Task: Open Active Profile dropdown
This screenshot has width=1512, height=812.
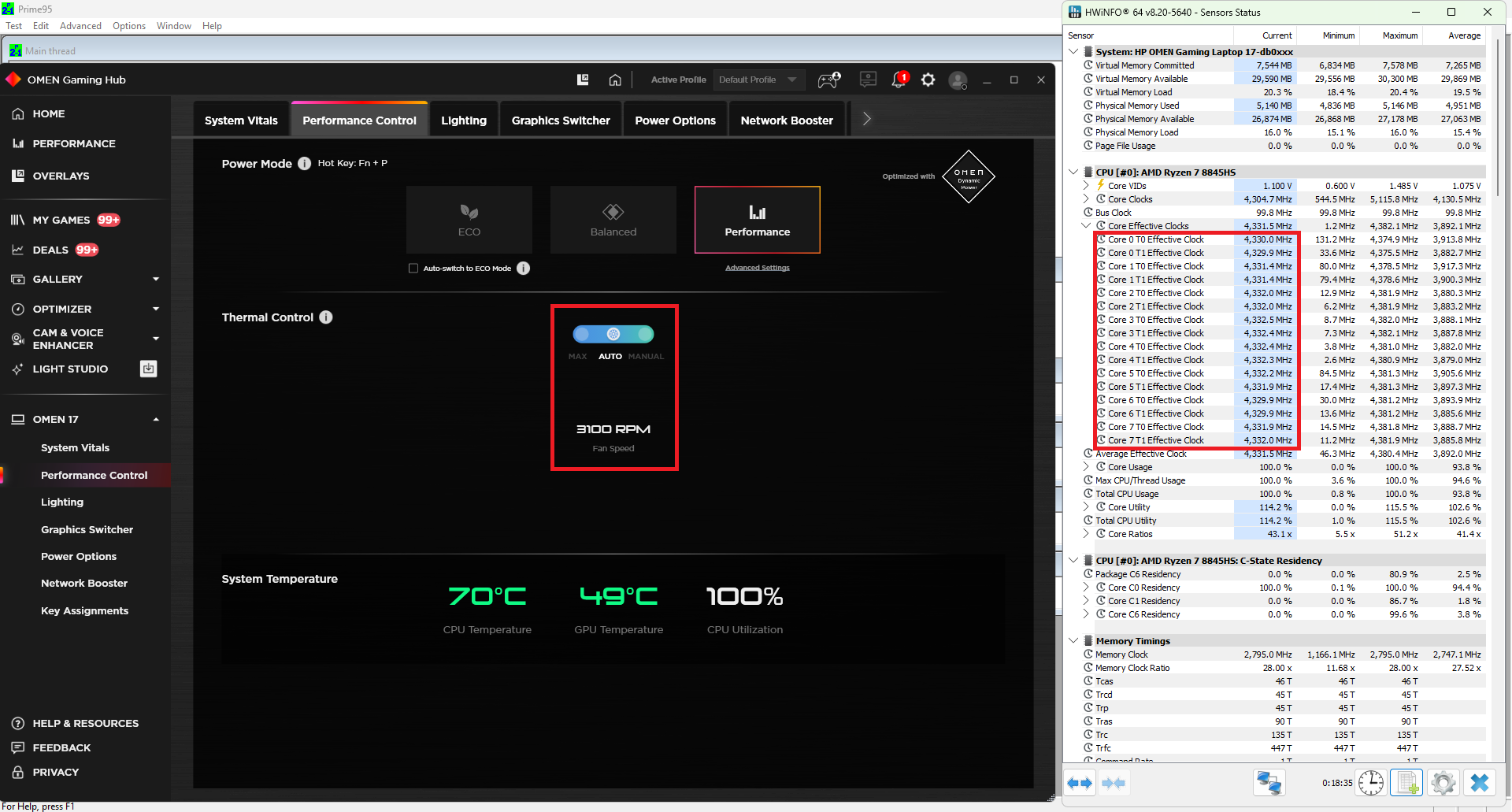Action: point(758,80)
